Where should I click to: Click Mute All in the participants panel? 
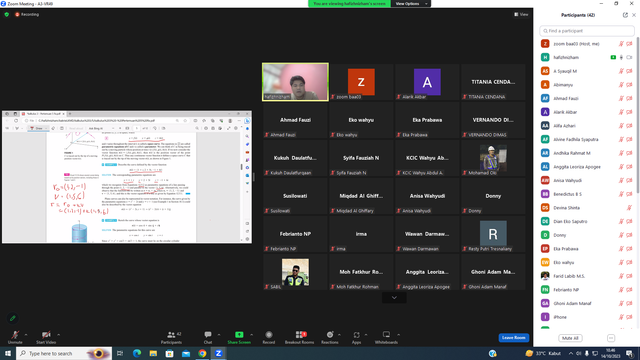click(x=570, y=338)
